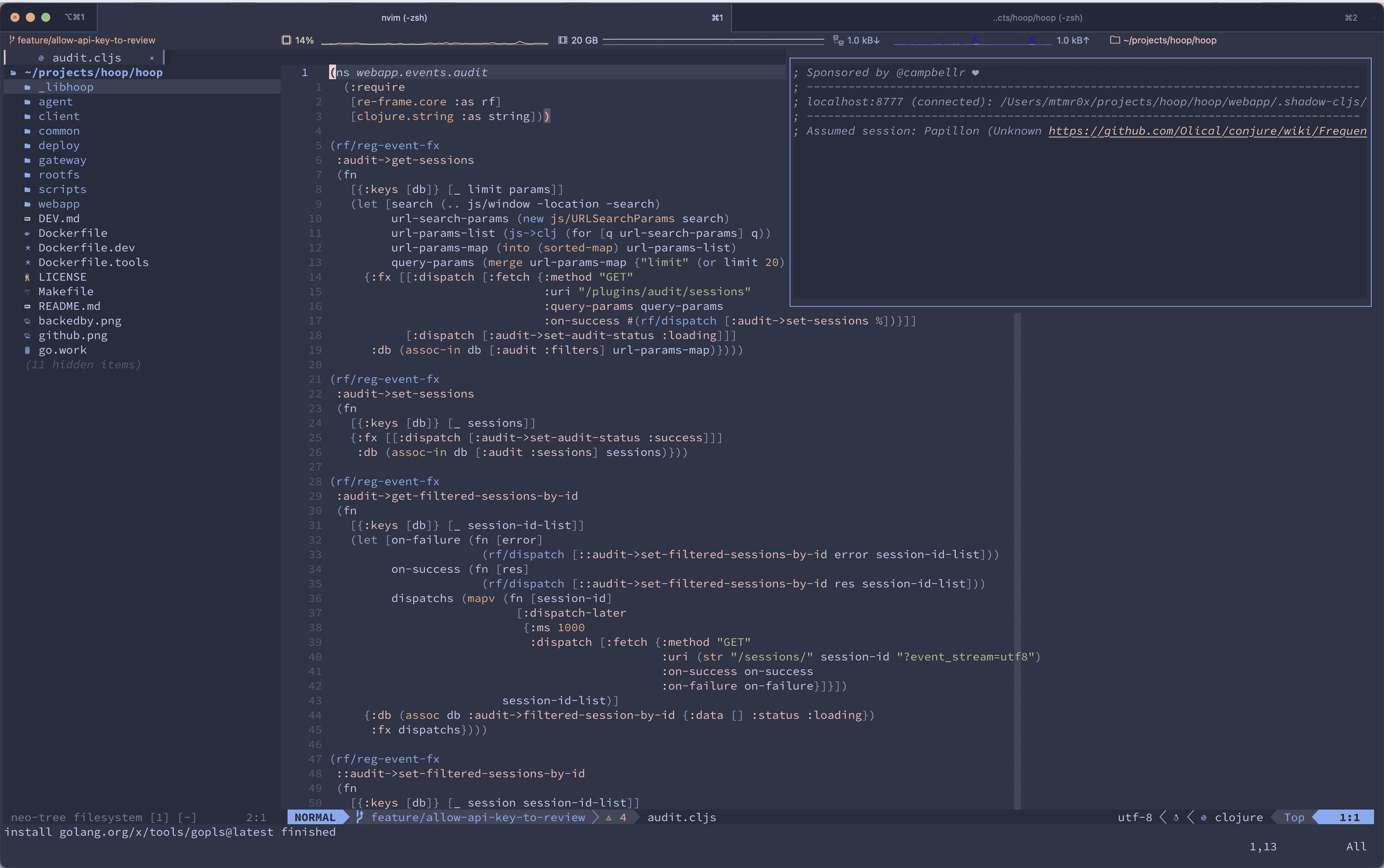Click the warning triangle diagnostics icon

(609, 818)
